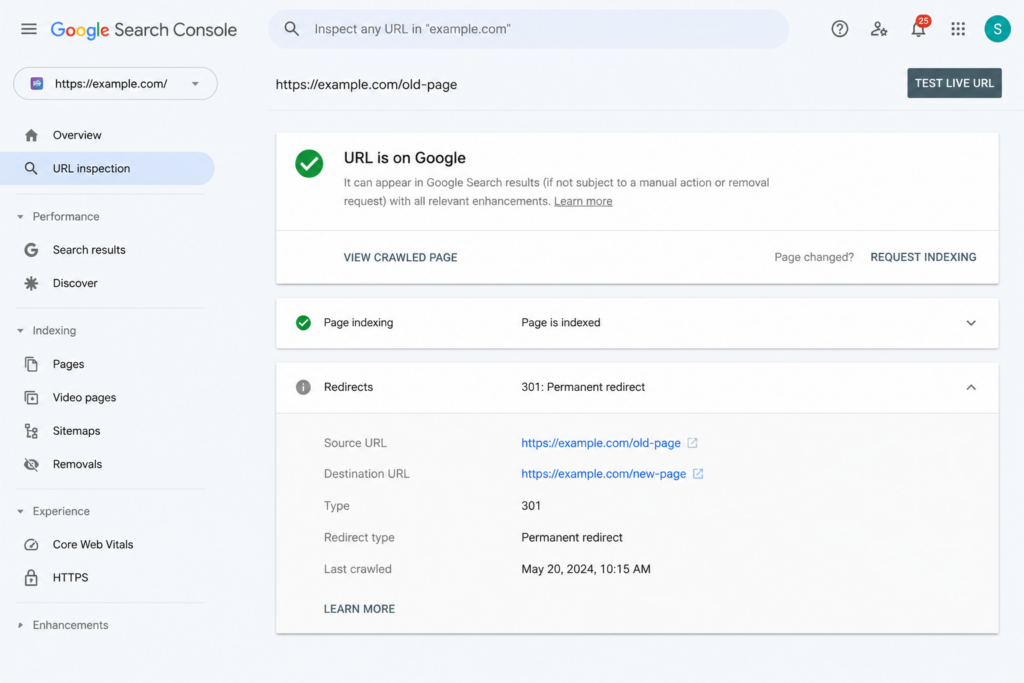Click the green check beside URL is on Google

point(309,163)
